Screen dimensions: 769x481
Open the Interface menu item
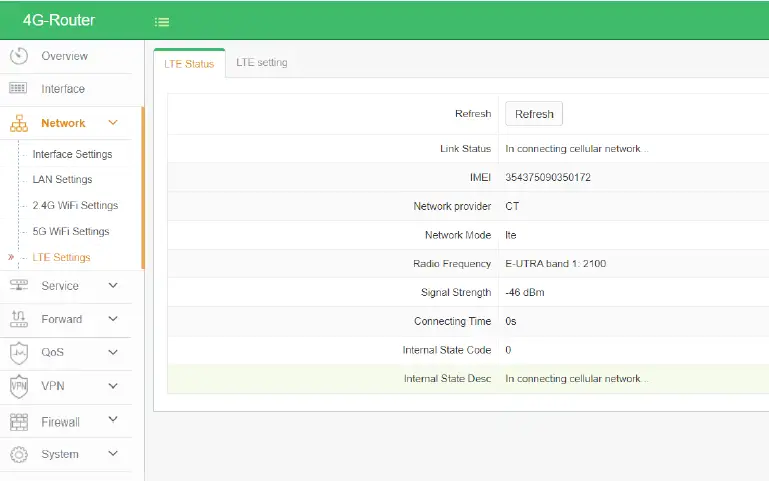click(x=63, y=89)
